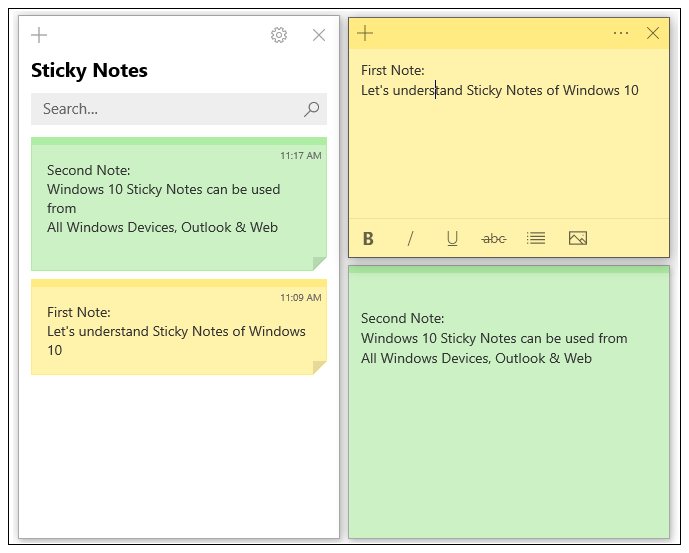Click "All Windows Devices, Outlook & Web" in green note window
Screen dimensions: 689x553
(476, 358)
